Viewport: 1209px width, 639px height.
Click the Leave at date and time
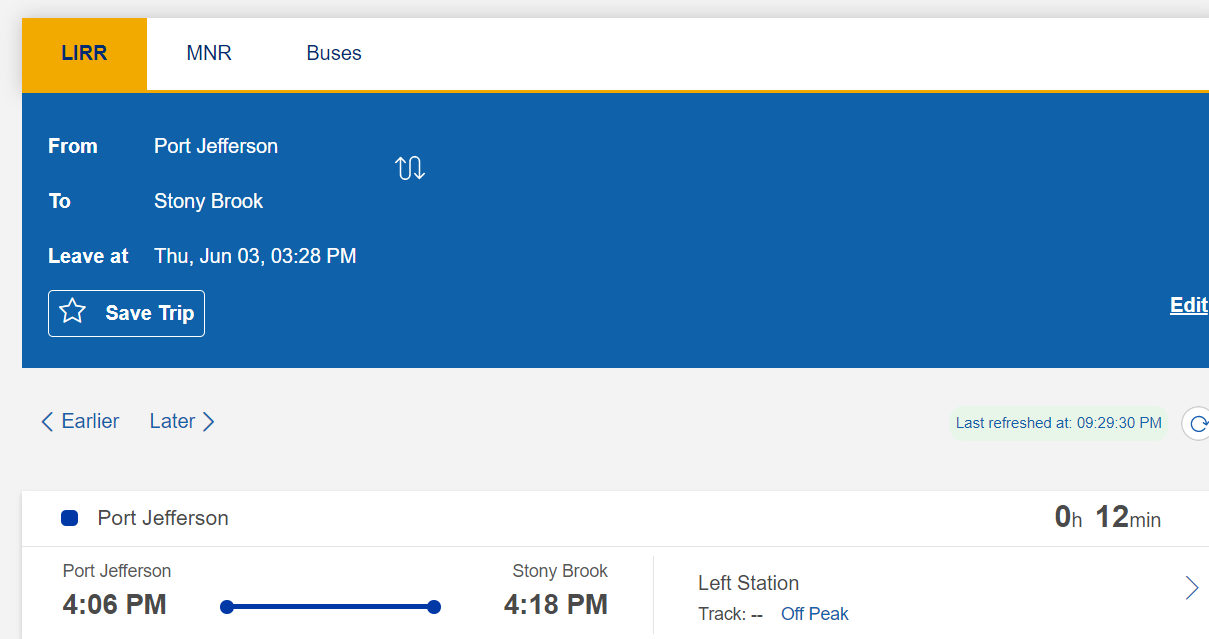pyautogui.click(x=255, y=256)
